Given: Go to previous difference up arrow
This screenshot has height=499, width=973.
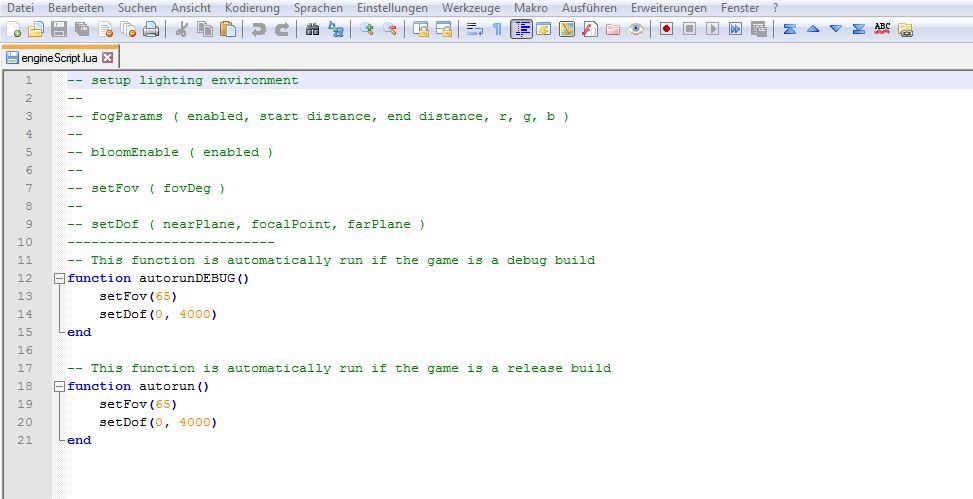Looking at the screenshot, I should 813,29.
